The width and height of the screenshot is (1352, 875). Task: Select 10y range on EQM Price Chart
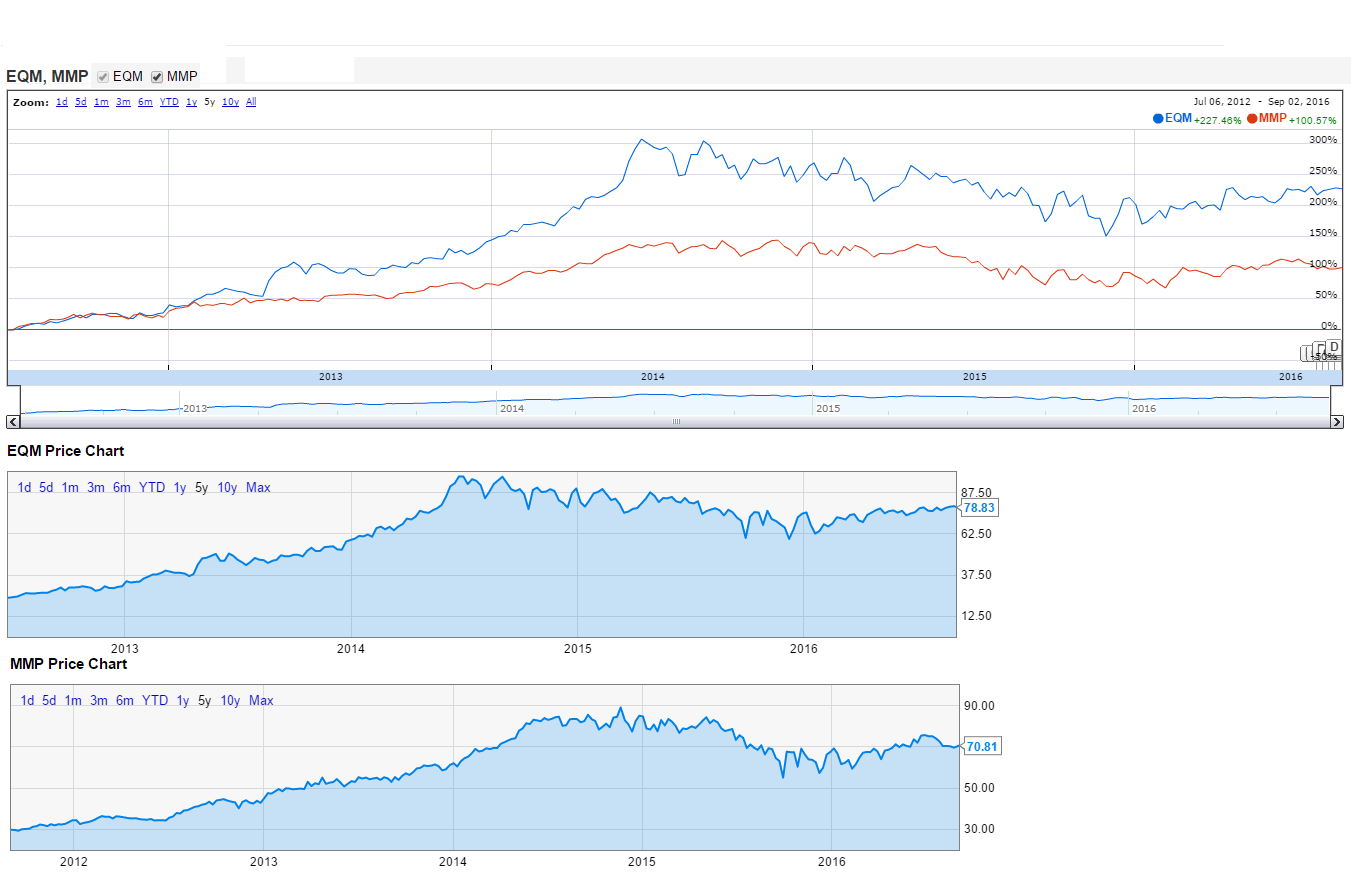pyautogui.click(x=227, y=488)
